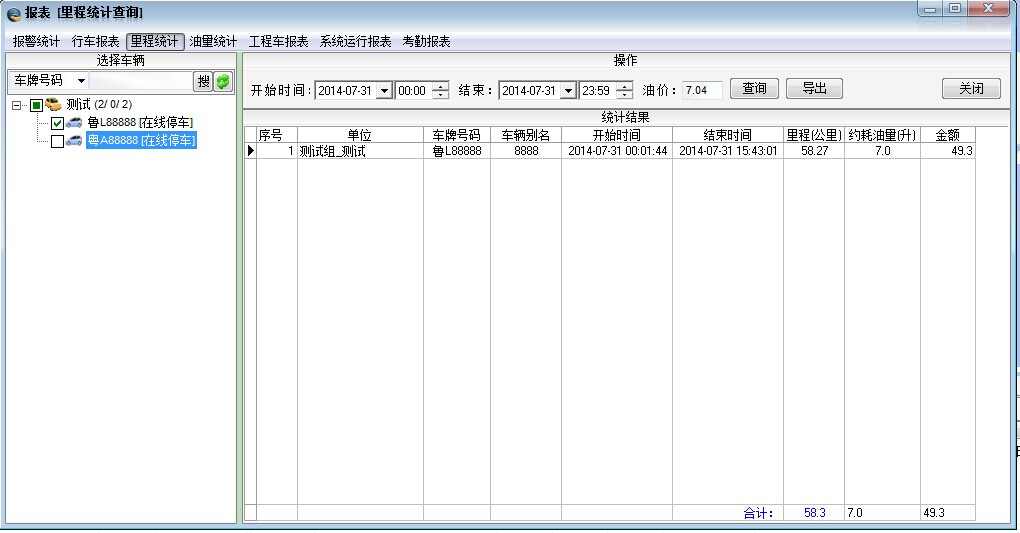
Task: Switch to the 油量统计 tab
Action: [x=213, y=42]
